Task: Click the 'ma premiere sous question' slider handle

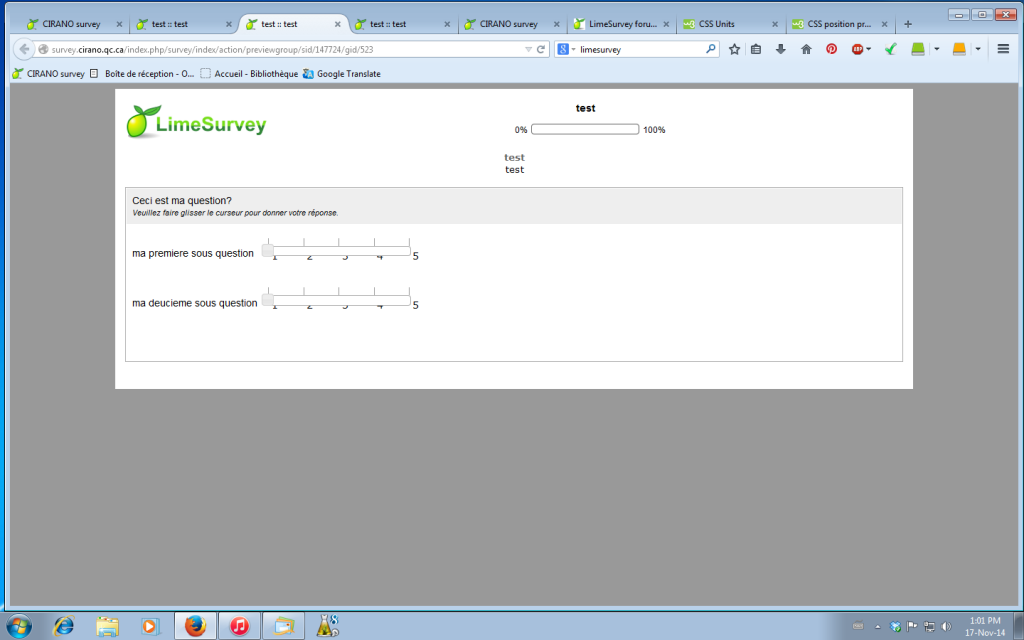Action: [267, 251]
